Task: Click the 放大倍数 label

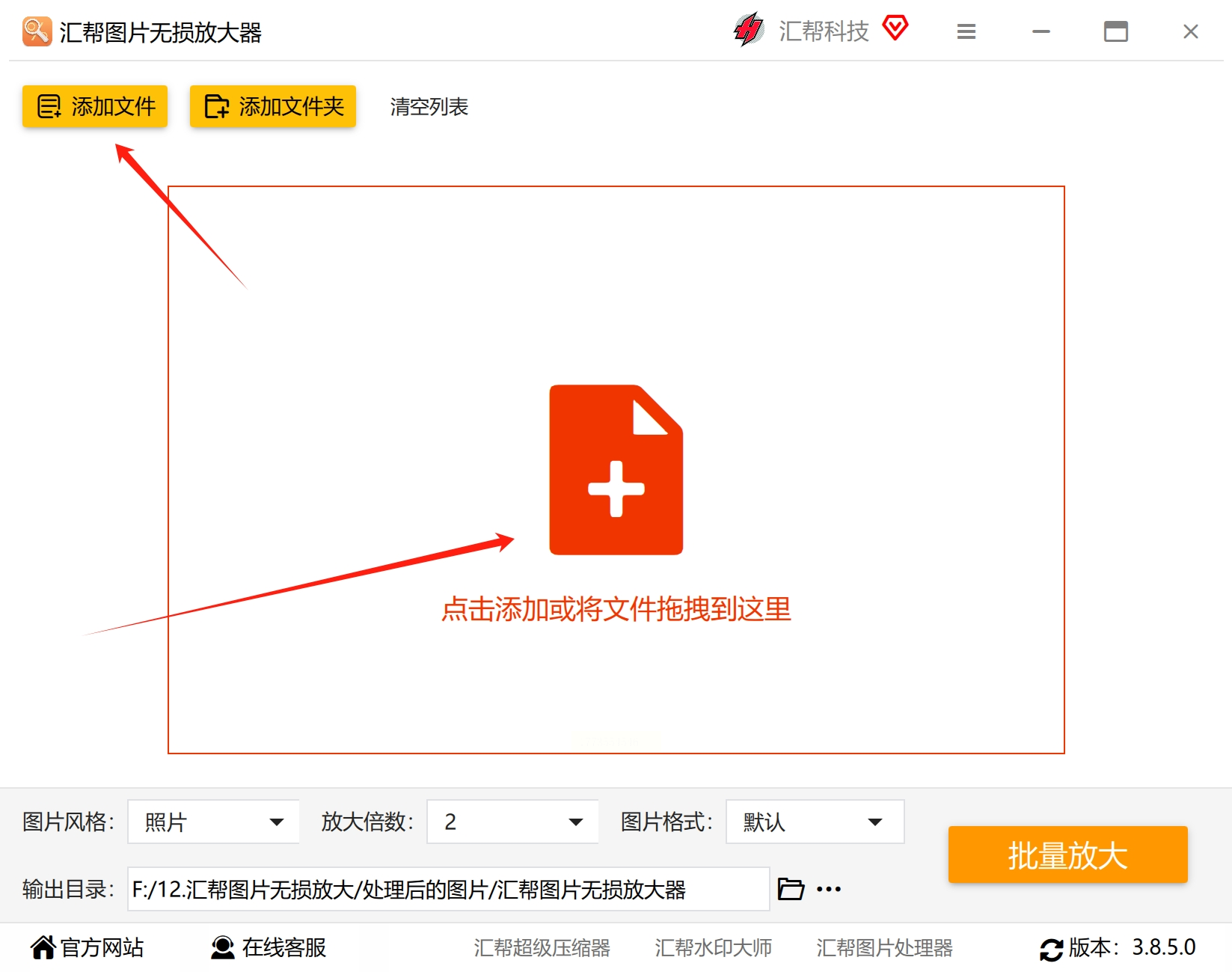Action: [x=368, y=822]
